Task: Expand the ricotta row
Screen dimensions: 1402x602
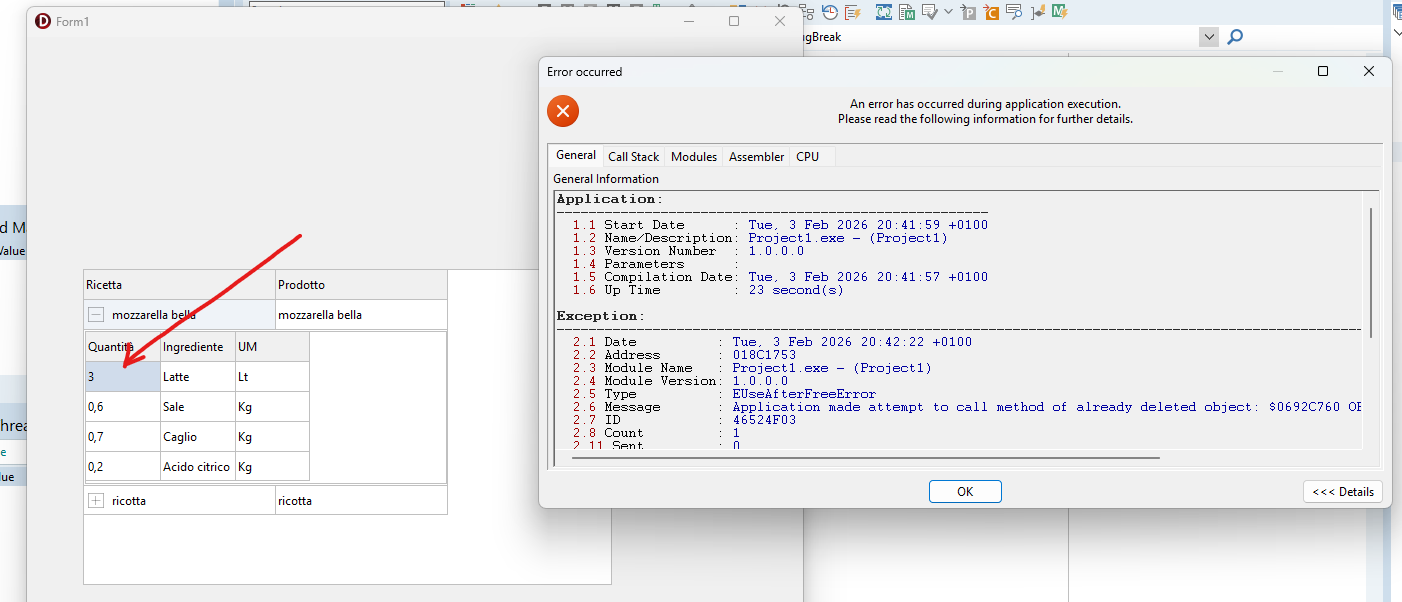Action: pos(96,501)
